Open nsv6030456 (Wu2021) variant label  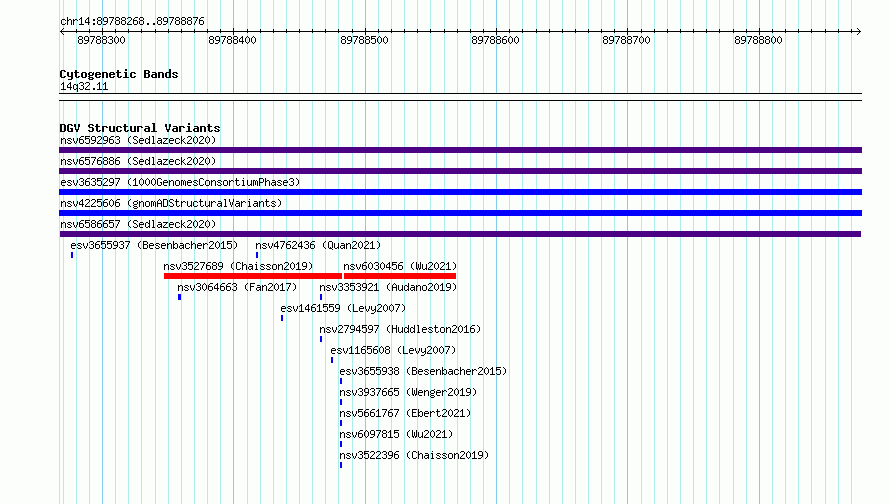tap(400, 266)
